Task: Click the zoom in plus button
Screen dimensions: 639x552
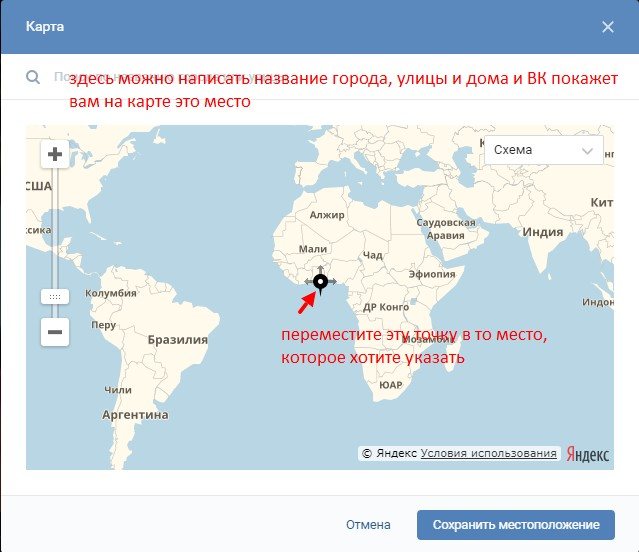Action: tap(55, 155)
